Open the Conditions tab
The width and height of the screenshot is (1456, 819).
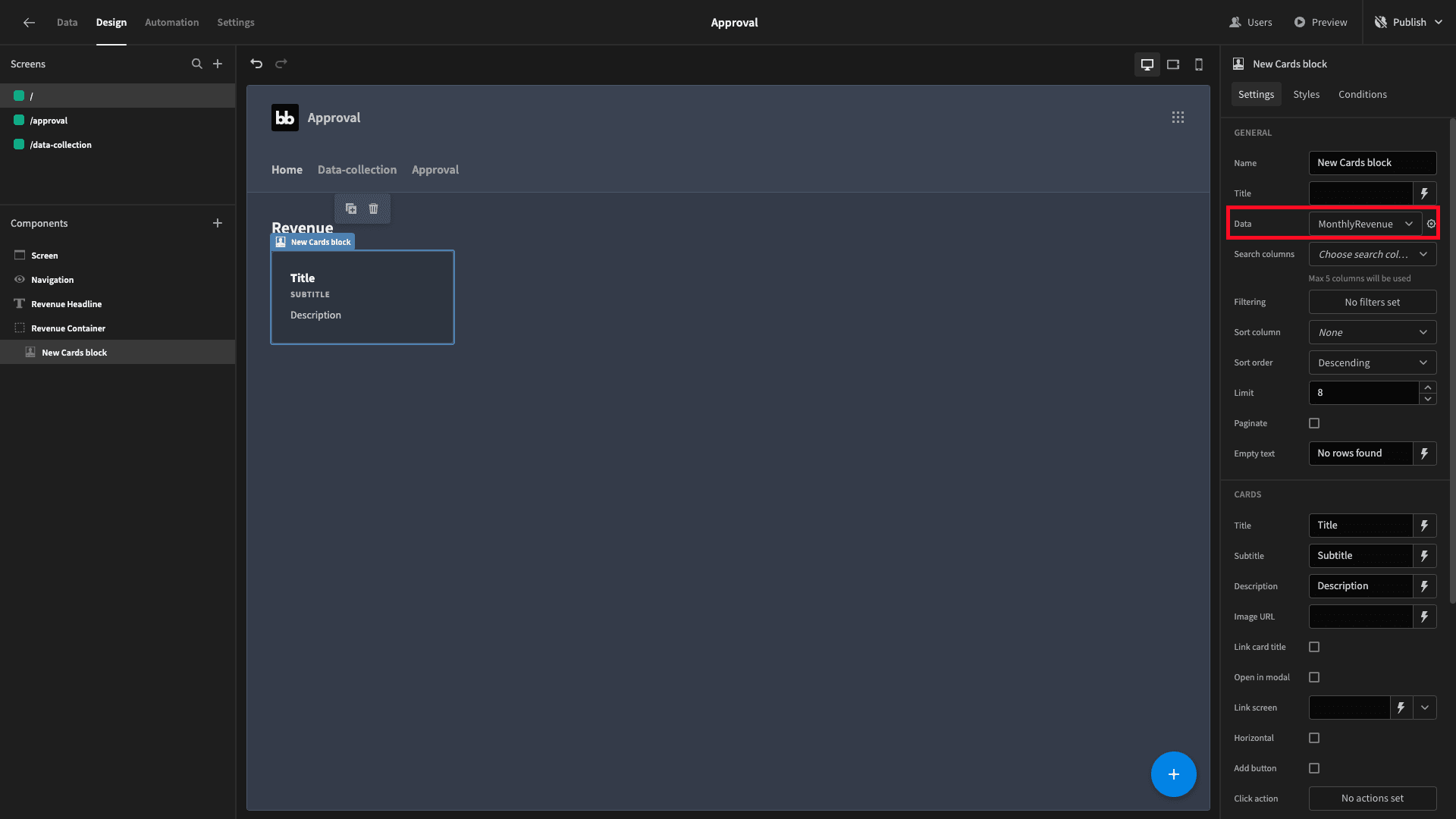1363,94
